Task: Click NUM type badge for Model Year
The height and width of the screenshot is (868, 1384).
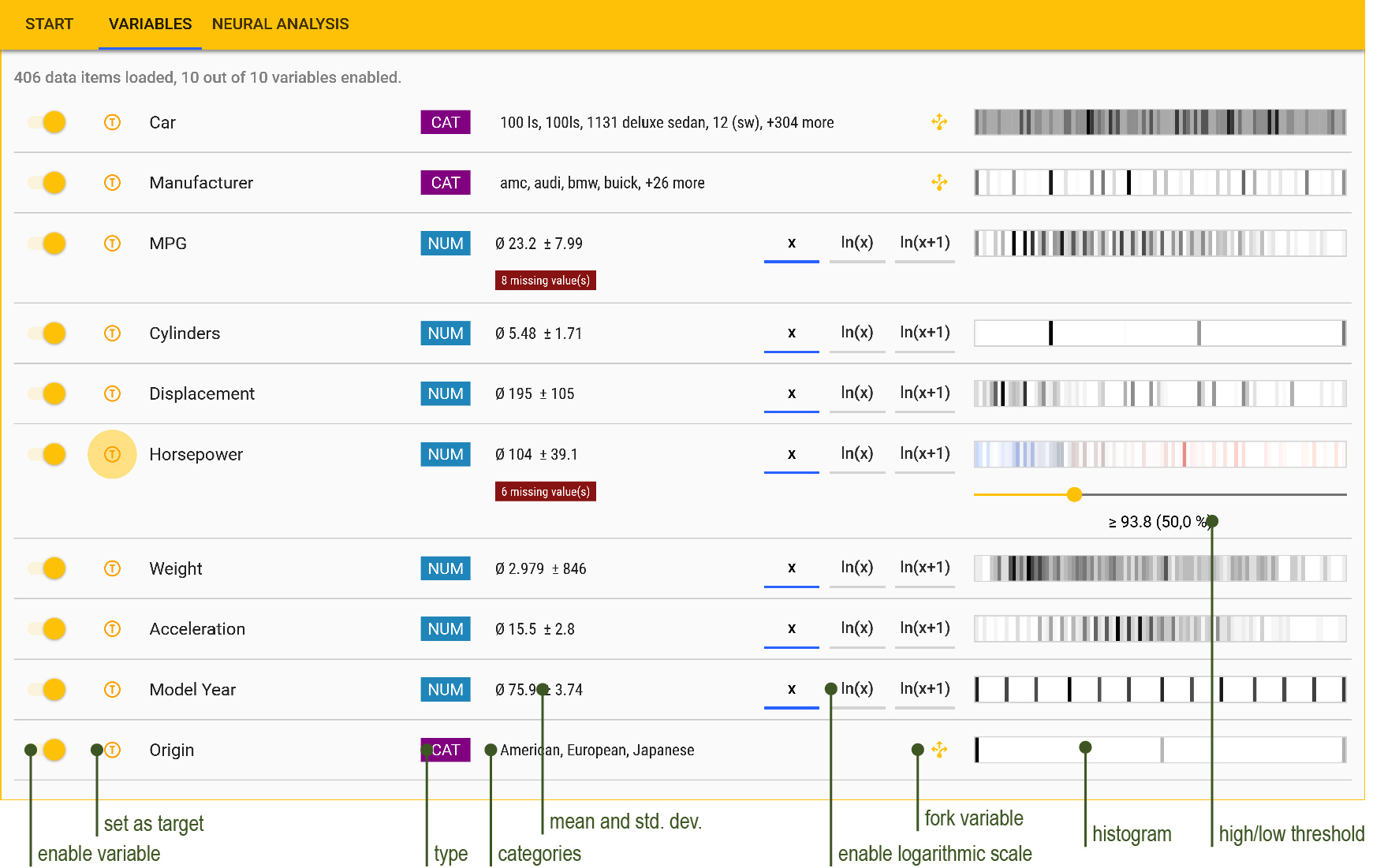Action: [x=446, y=690]
